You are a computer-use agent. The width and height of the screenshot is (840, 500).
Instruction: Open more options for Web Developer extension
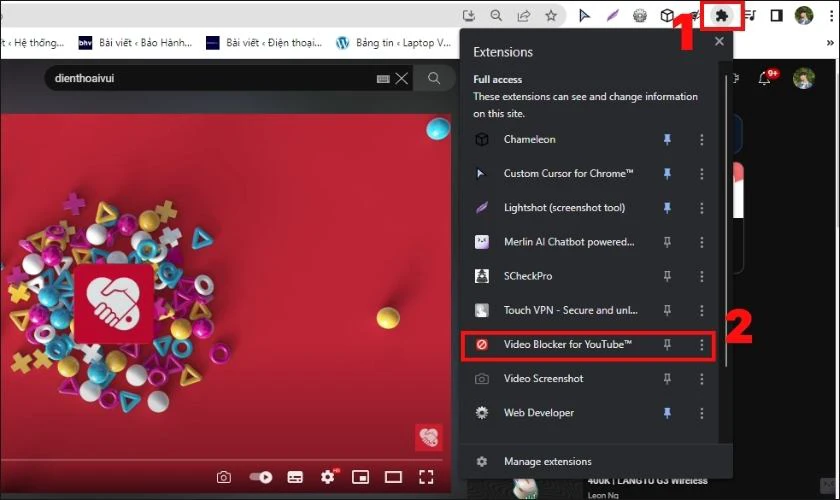[x=702, y=413]
